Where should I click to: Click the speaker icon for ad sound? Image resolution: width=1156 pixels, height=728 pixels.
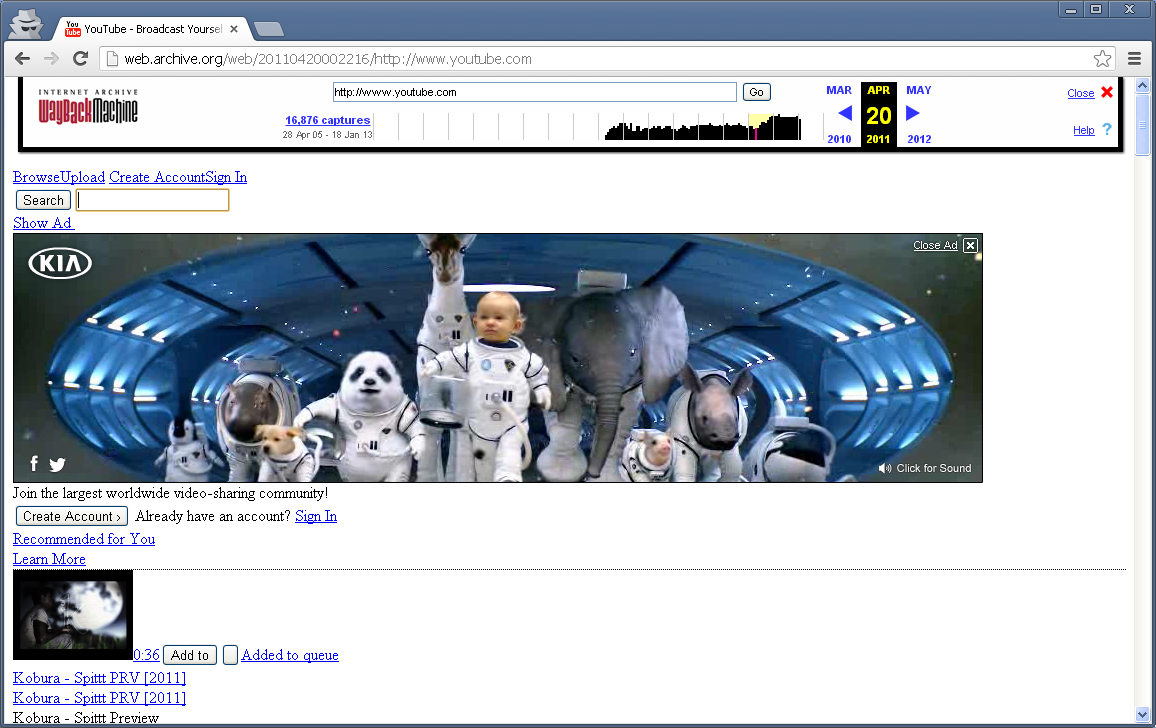(885, 468)
